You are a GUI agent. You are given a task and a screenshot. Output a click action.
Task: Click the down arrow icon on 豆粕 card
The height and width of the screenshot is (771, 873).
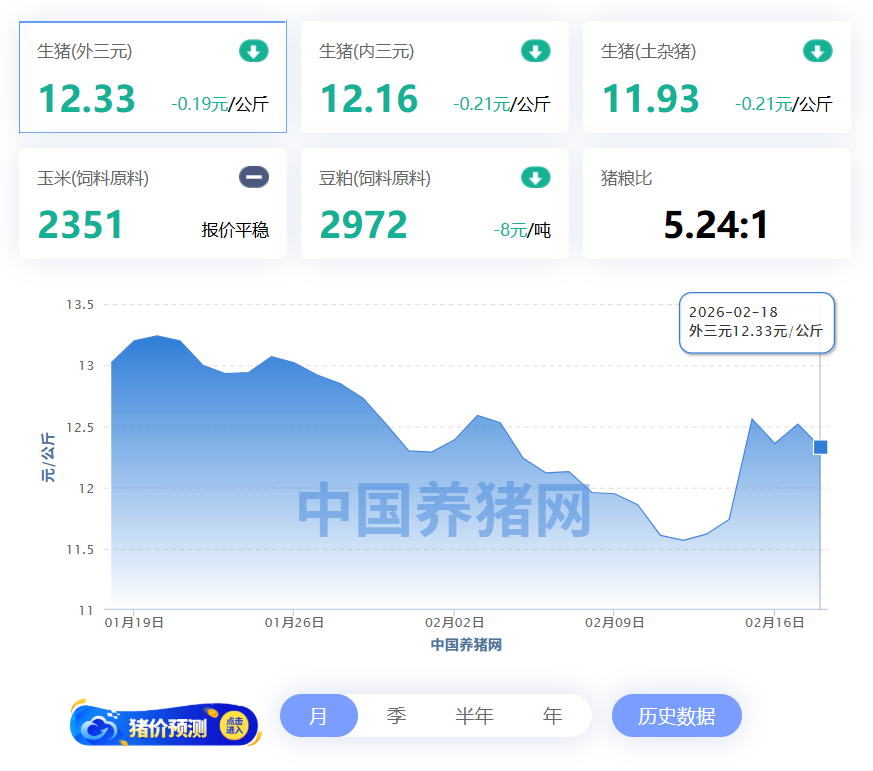[x=536, y=178]
